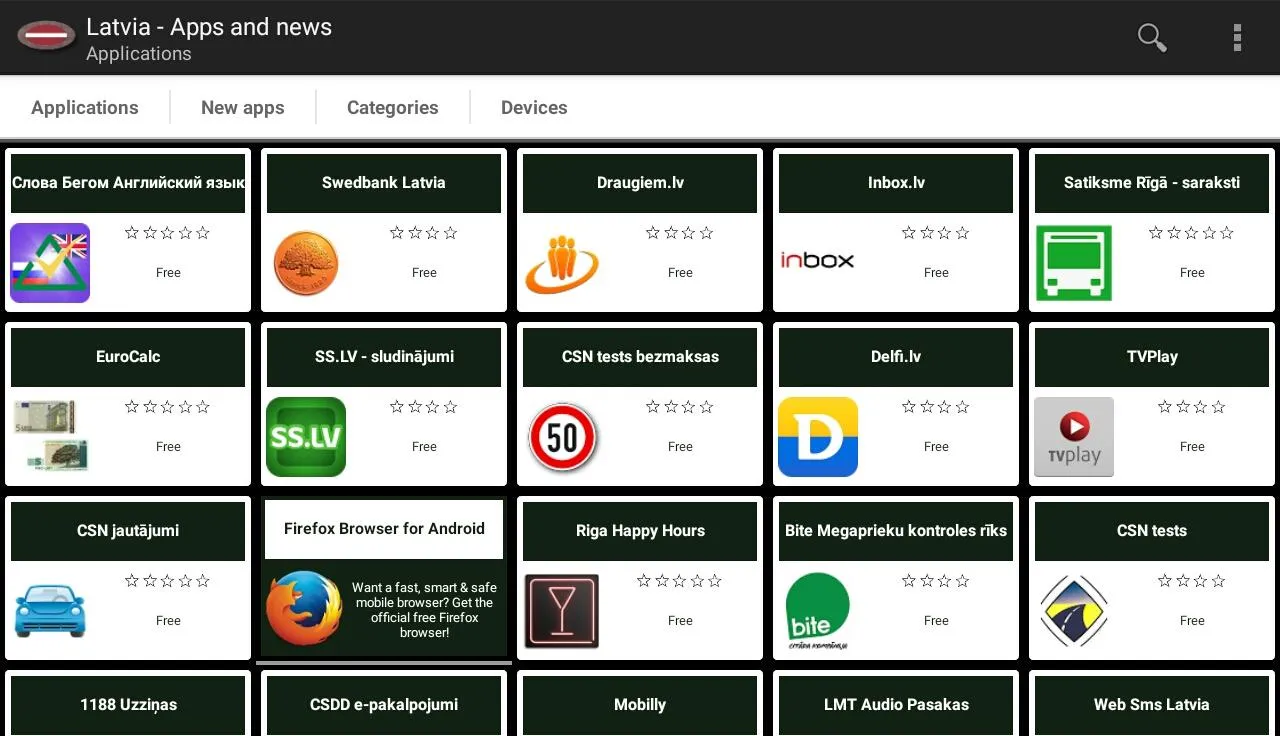Select the green bus Satiksme Rīgā icon
1280x736 pixels.
[x=1074, y=263]
